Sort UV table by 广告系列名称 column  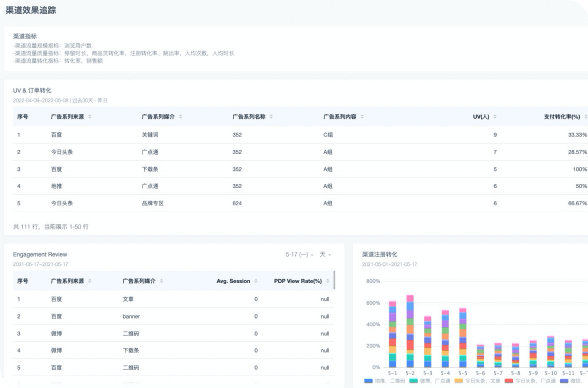coord(271,117)
